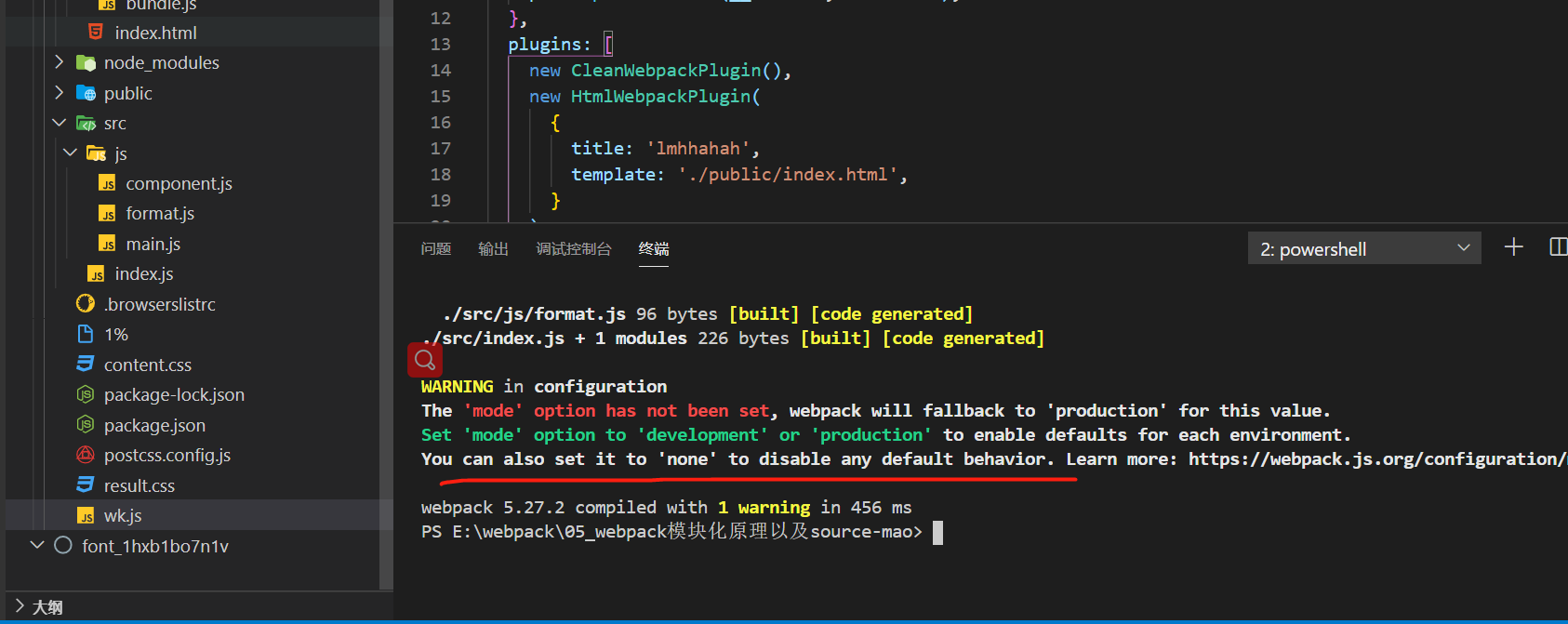1568x624 pixels.
Task: Click the src folder code icon
Action: (86, 123)
